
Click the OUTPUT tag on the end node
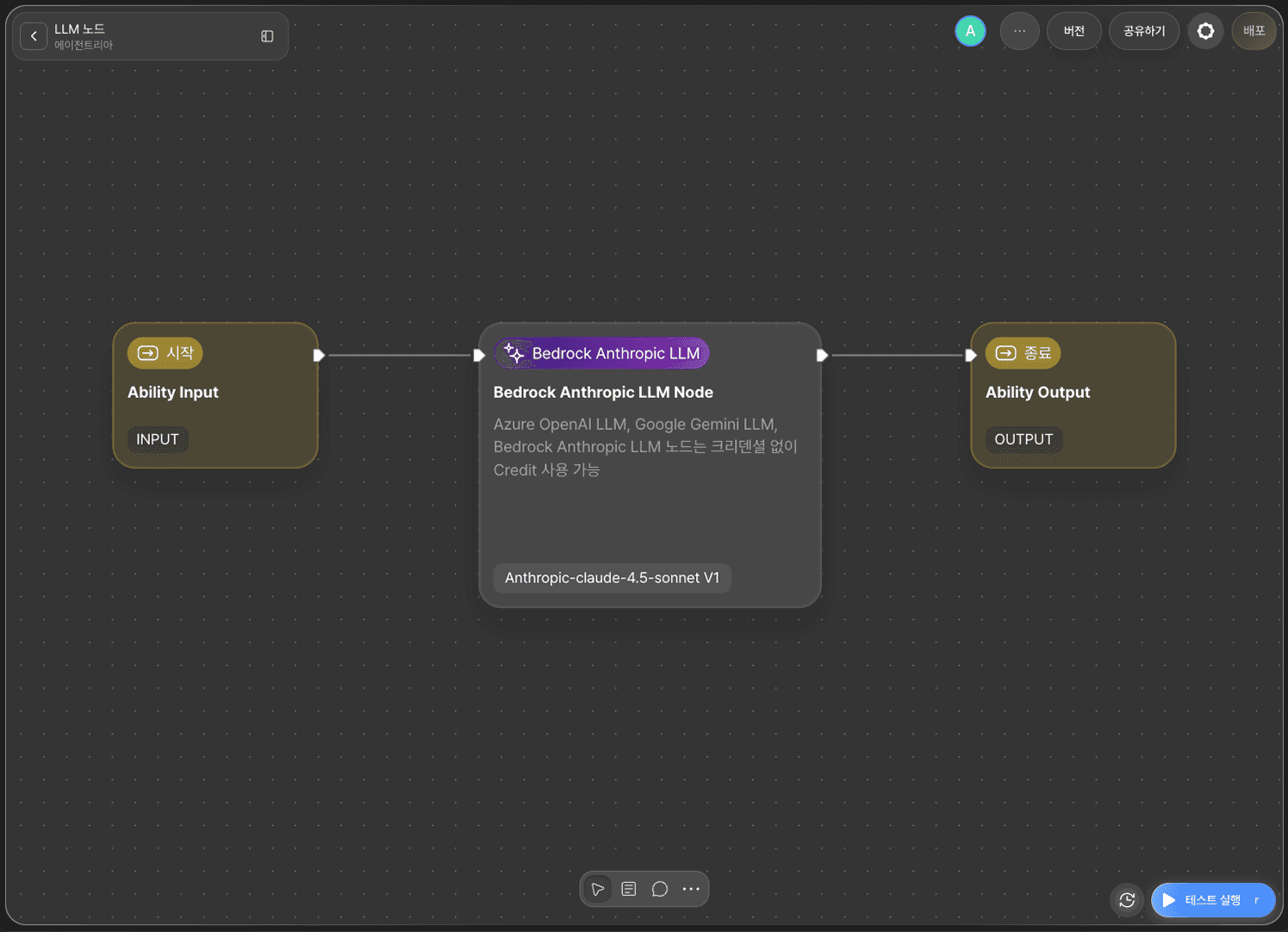click(1024, 439)
